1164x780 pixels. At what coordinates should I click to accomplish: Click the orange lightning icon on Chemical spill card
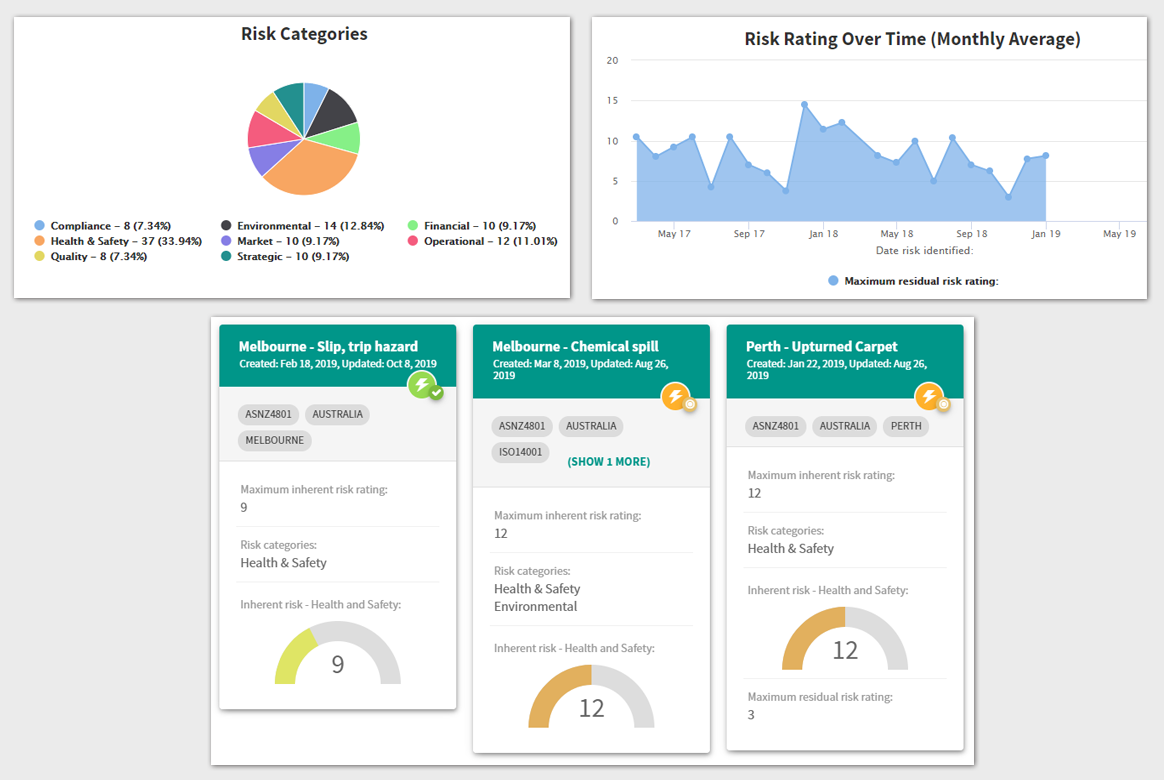[x=676, y=396]
